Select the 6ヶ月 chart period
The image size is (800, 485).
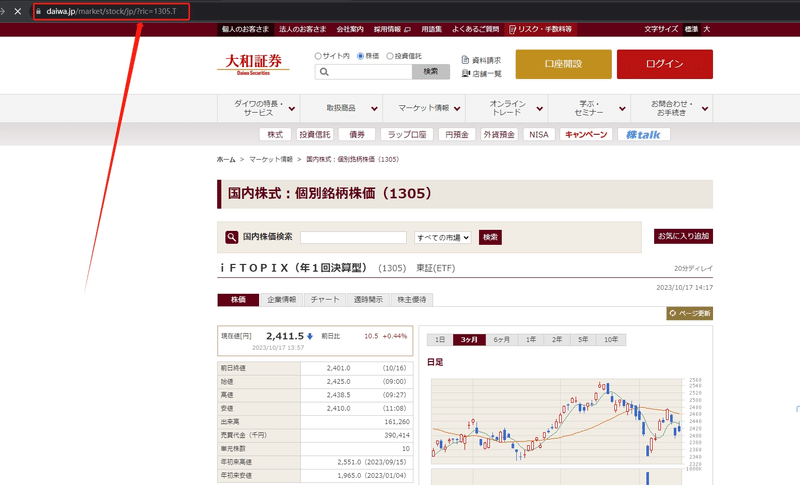click(x=502, y=340)
